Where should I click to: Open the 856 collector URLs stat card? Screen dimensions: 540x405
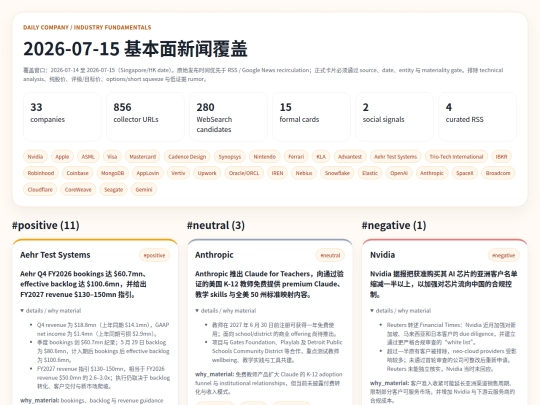pyautogui.click(x=145, y=117)
